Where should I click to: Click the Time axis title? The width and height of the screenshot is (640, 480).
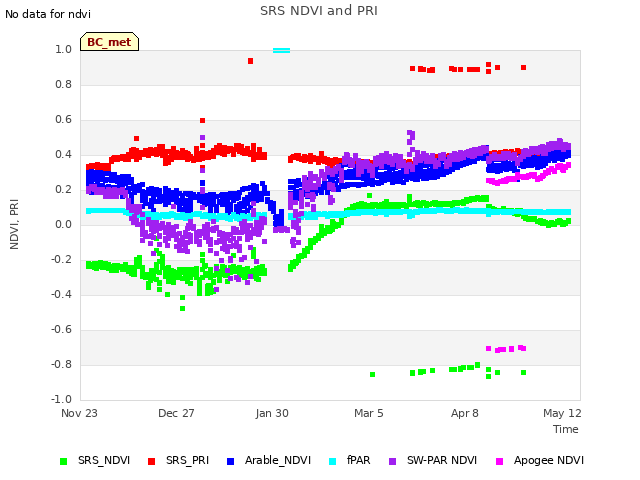[566, 429]
